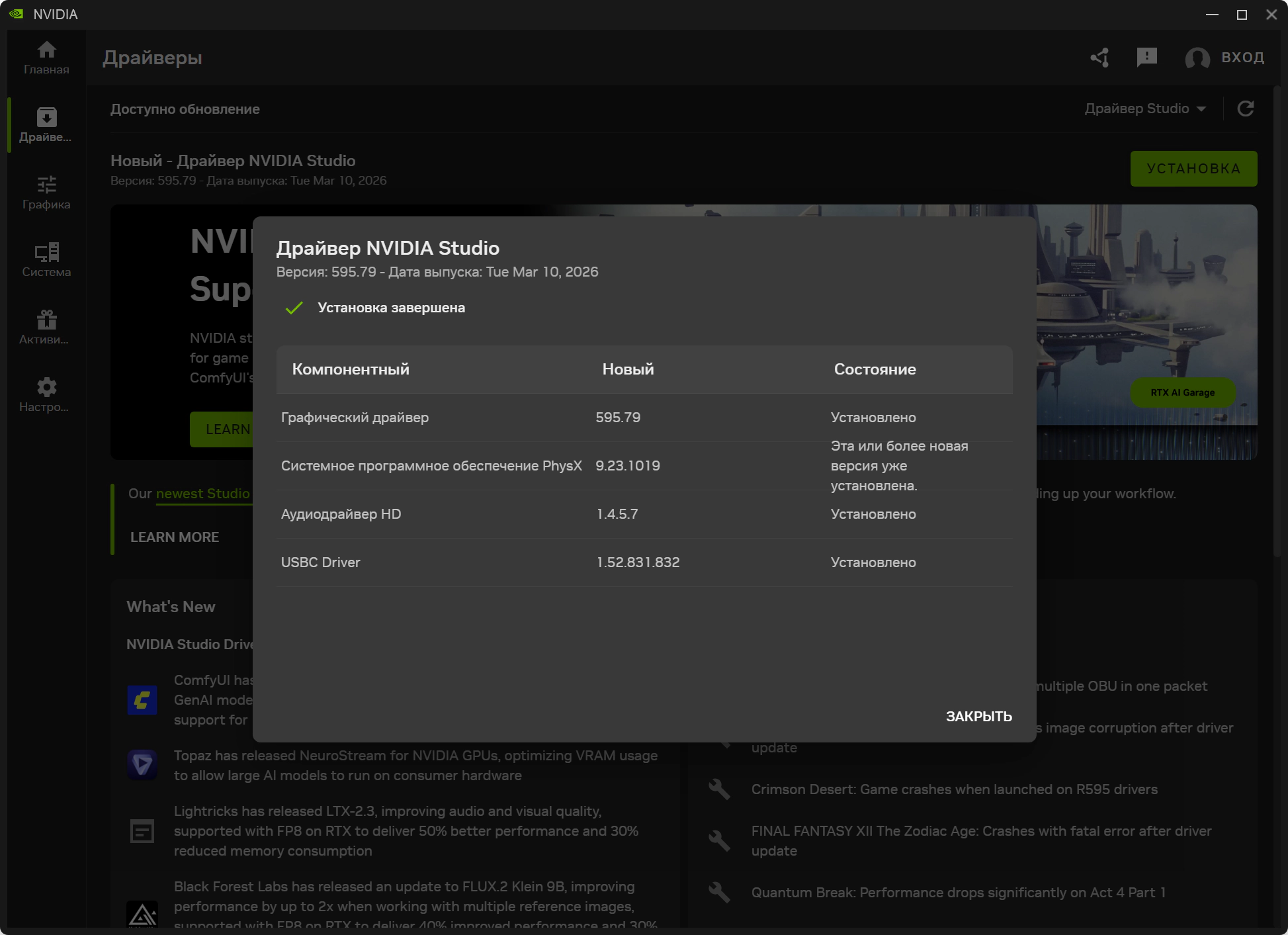Click the Topaz NeuroStream news item
The width and height of the screenshot is (1288, 935).
tap(415, 765)
